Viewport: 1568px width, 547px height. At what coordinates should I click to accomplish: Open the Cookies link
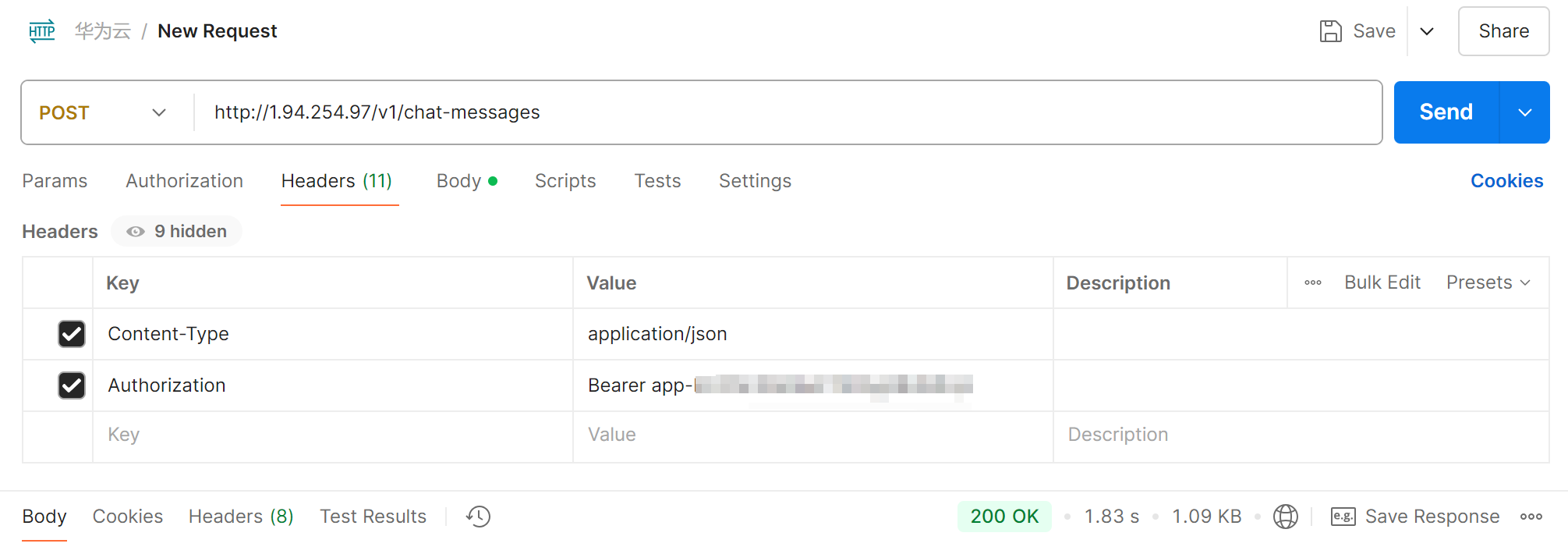[x=1506, y=181]
